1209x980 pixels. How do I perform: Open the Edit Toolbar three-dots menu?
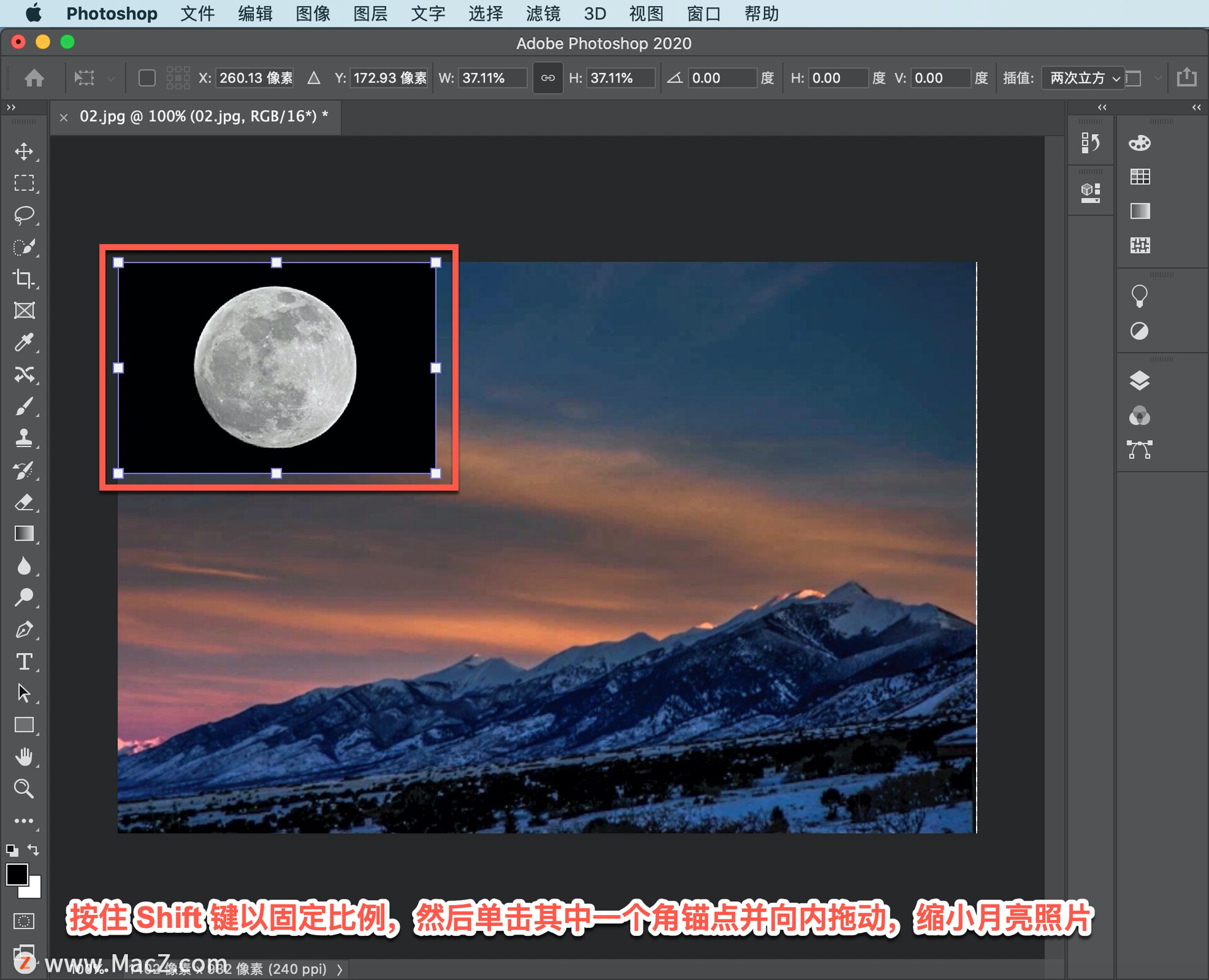coord(24,821)
